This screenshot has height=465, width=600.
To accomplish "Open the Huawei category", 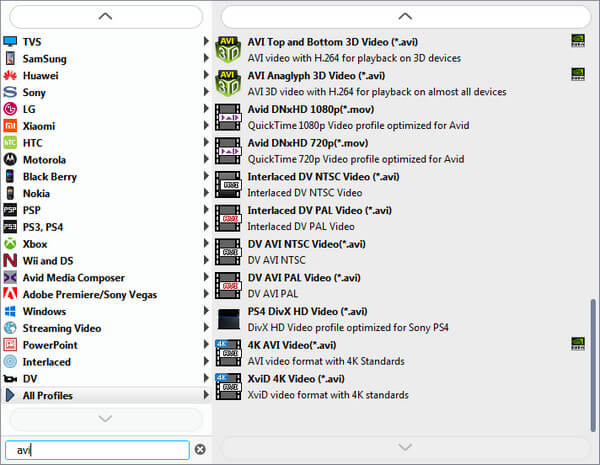I will [x=106, y=75].
